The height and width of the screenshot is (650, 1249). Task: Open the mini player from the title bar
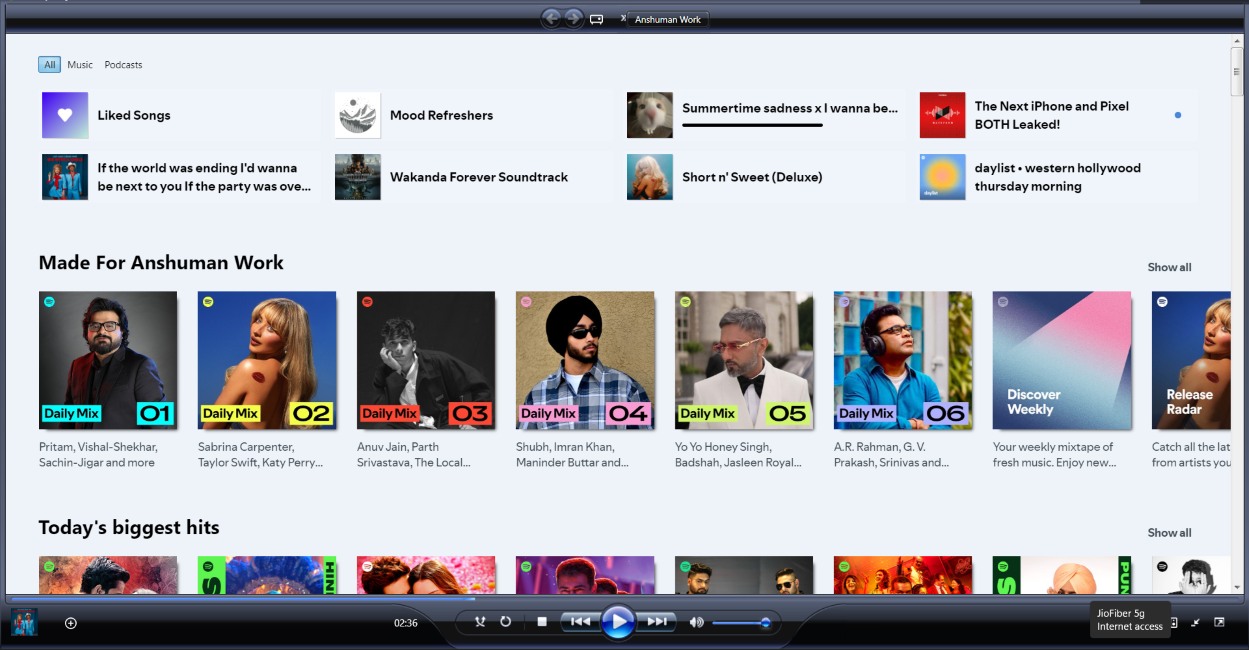[x=597, y=18]
